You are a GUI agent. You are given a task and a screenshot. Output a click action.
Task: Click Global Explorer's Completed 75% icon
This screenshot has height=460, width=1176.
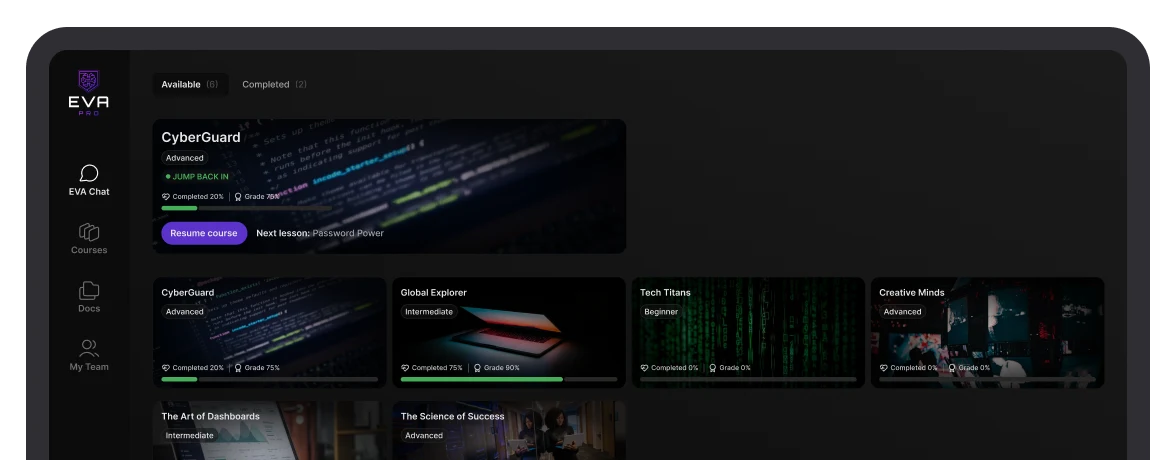405,368
